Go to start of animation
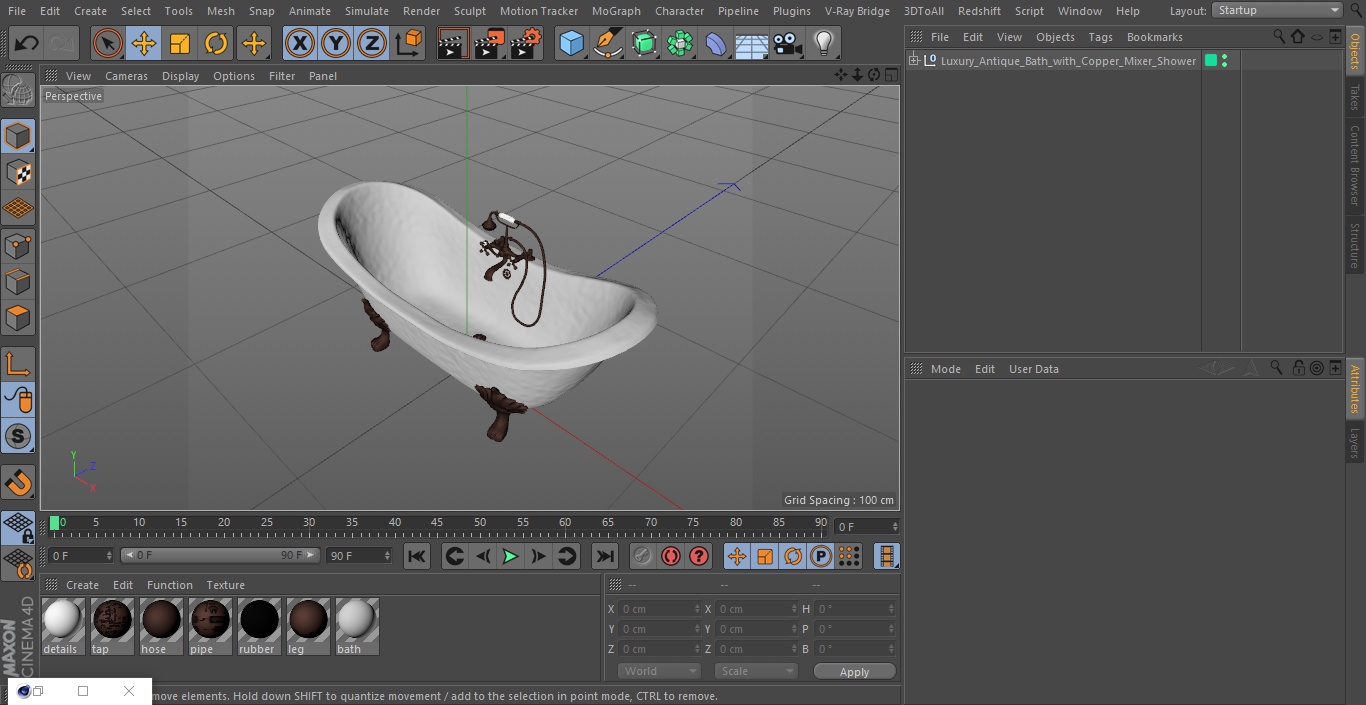The image size is (1366, 705). pos(417,556)
